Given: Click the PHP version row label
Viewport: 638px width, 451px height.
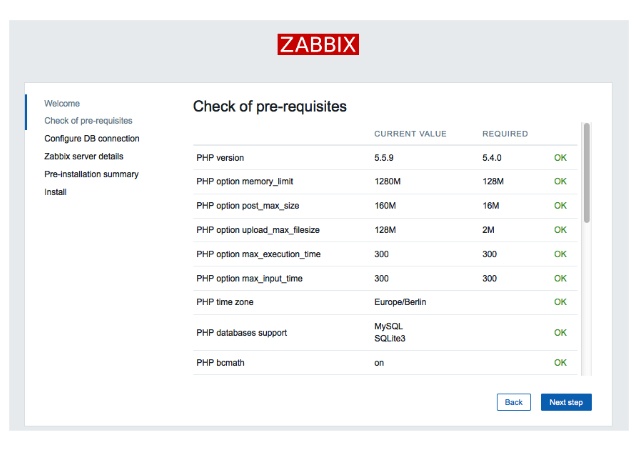Looking at the screenshot, I should coord(220,158).
